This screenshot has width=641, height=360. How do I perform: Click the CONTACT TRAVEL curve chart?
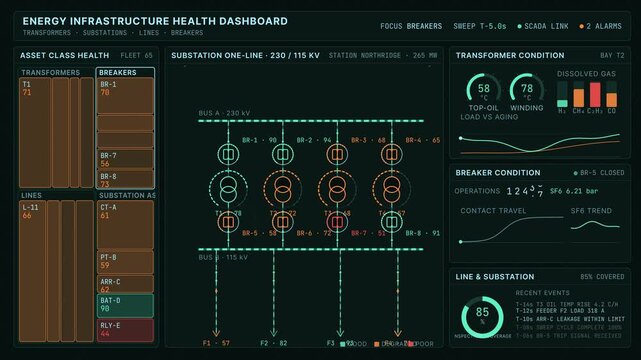[x=512, y=230]
